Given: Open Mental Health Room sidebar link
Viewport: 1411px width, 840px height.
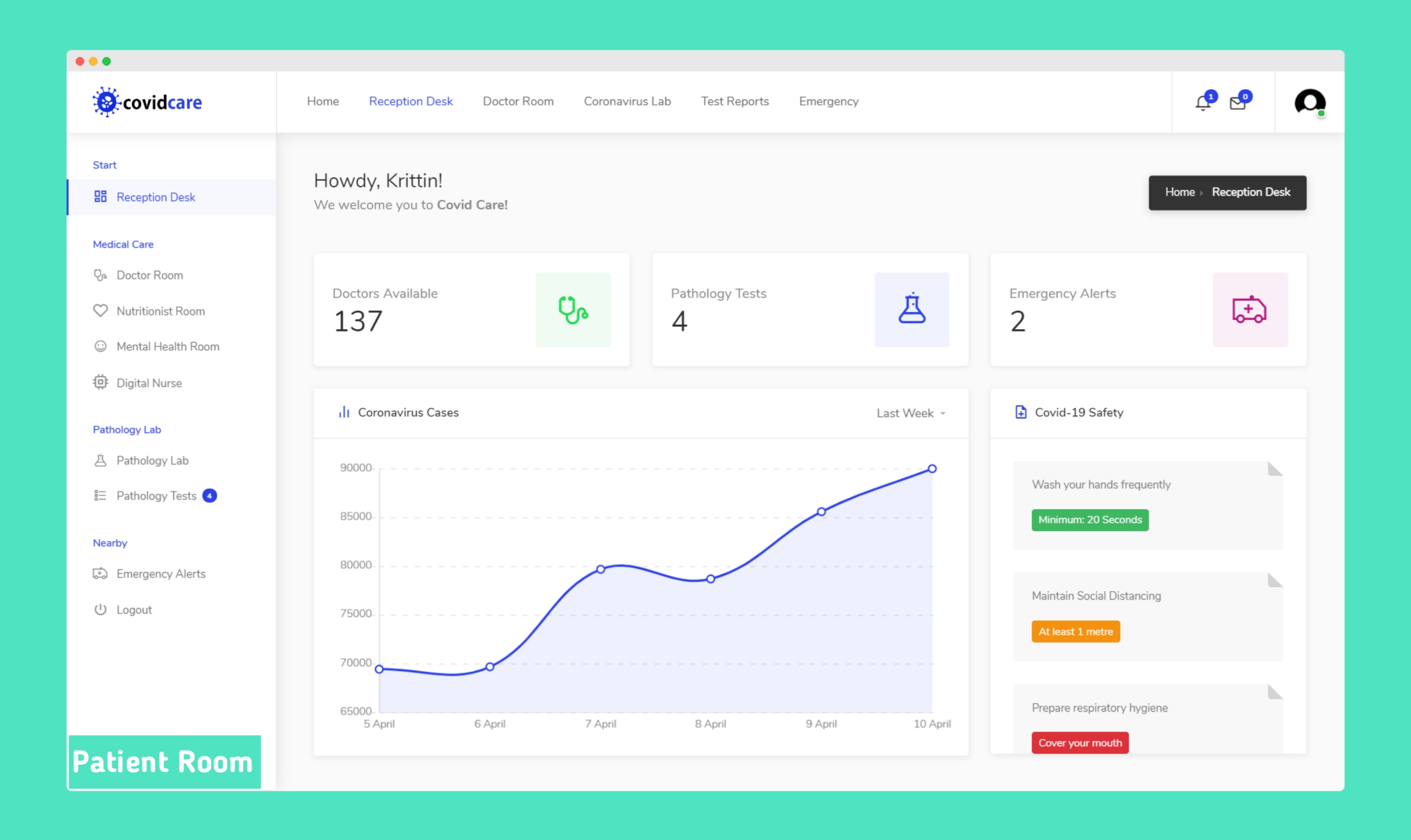Looking at the screenshot, I should pos(168,346).
